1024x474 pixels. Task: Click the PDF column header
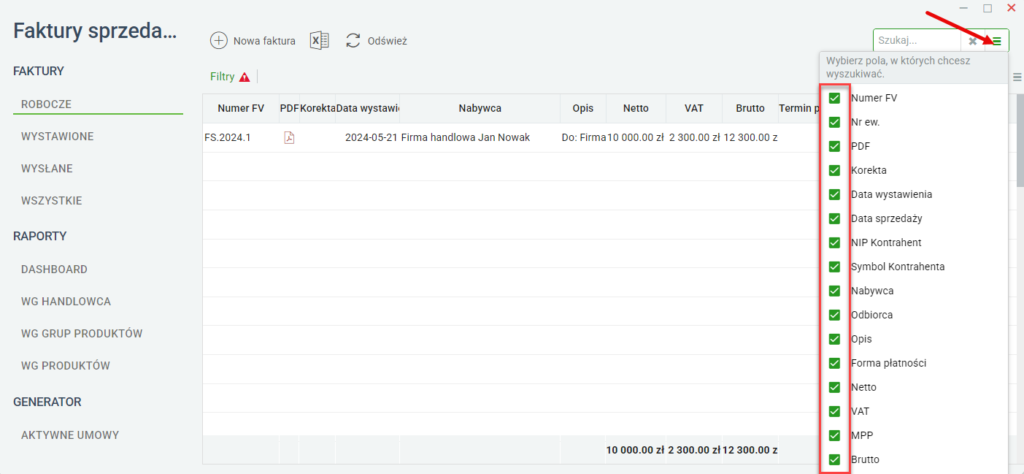[x=289, y=108]
